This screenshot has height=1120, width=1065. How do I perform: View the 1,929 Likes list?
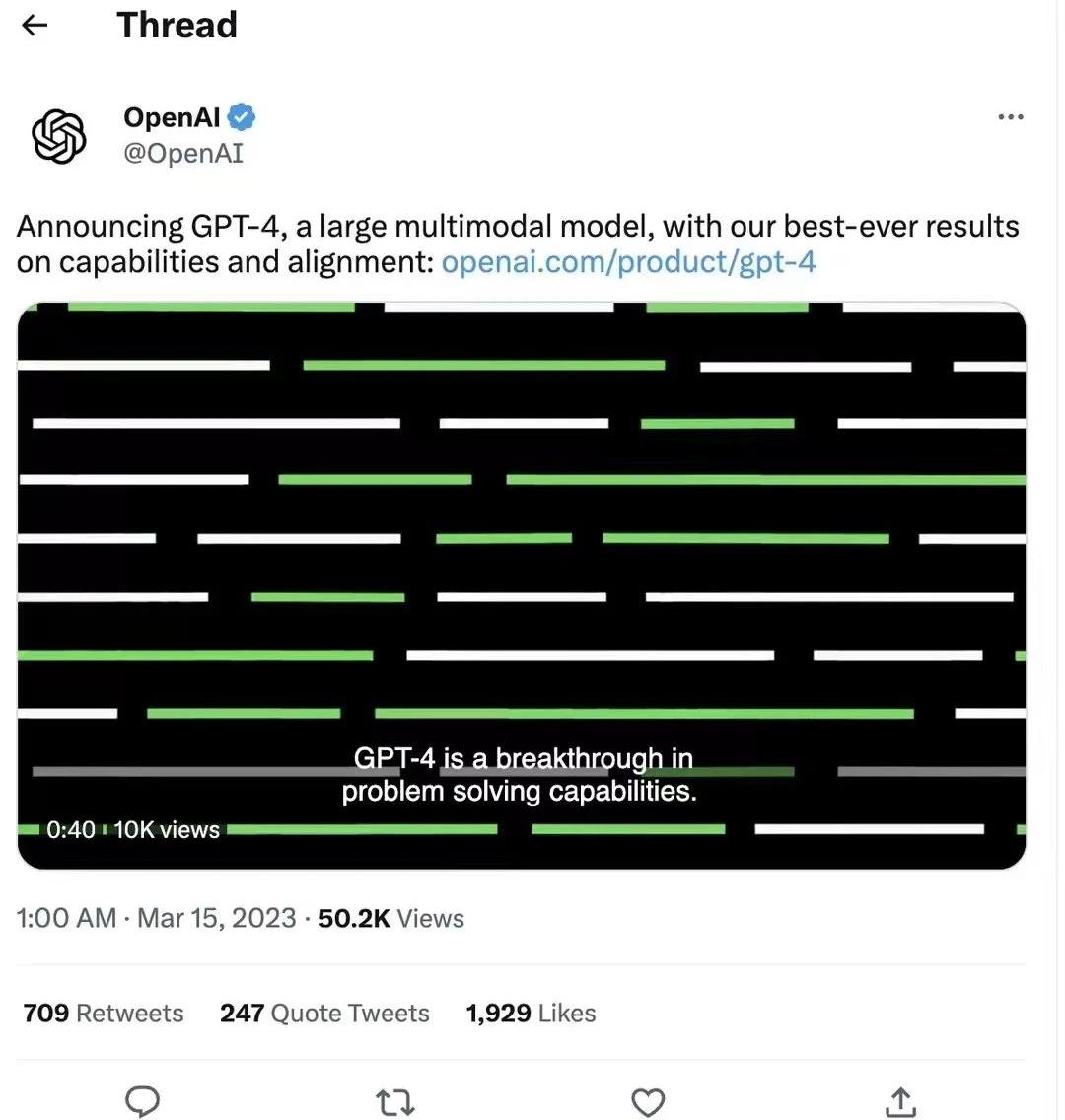click(531, 1013)
